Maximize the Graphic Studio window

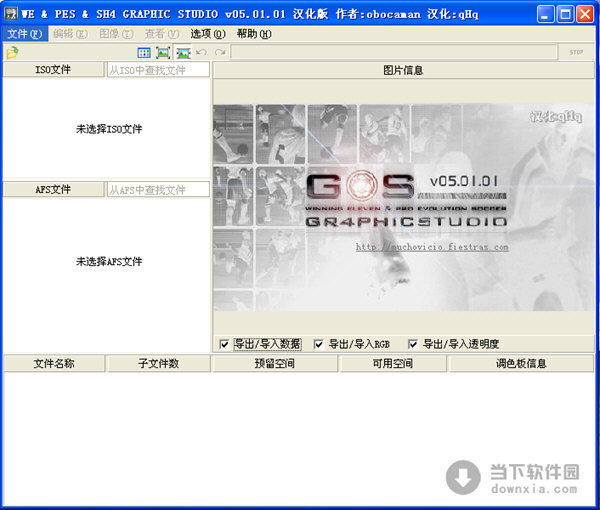click(x=565, y=15)
